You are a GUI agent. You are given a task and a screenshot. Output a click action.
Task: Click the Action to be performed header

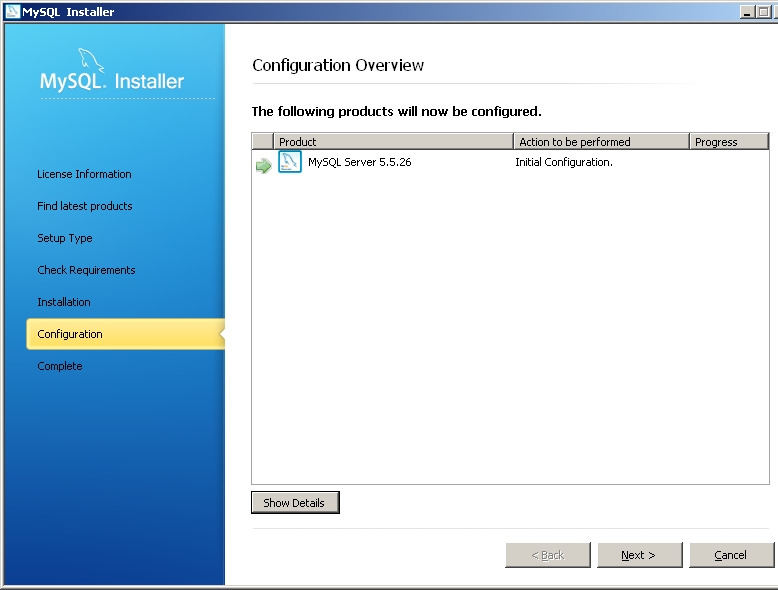[601, 141]
